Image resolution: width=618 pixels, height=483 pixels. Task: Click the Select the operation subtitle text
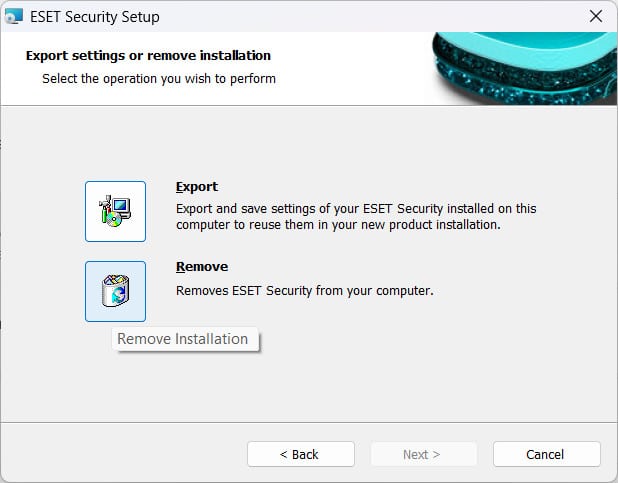point(159,78)
